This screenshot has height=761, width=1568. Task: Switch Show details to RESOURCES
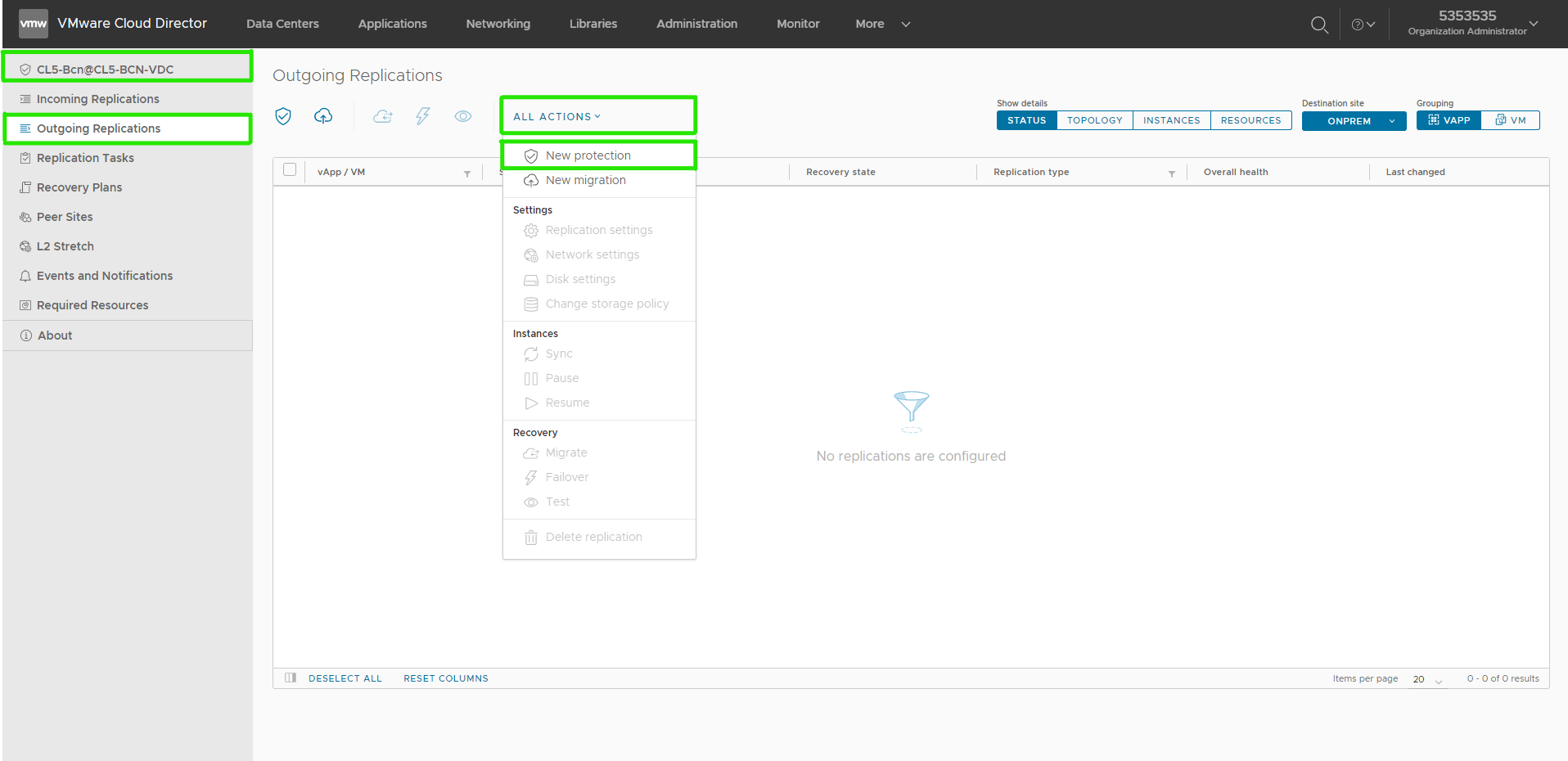[1250, 120]
